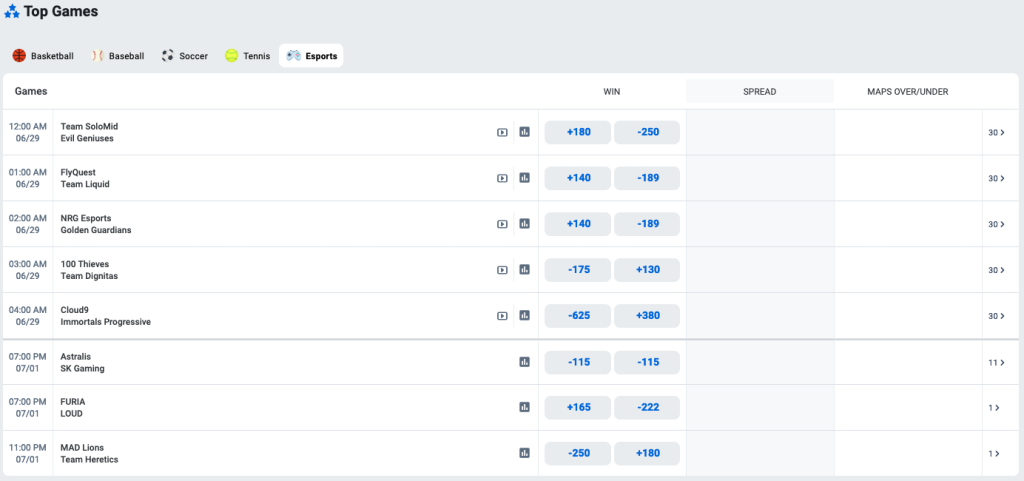Pick -625 odds for Cloud9
The width and height of the screenshot is (1024, 481).
coord(578,316)
